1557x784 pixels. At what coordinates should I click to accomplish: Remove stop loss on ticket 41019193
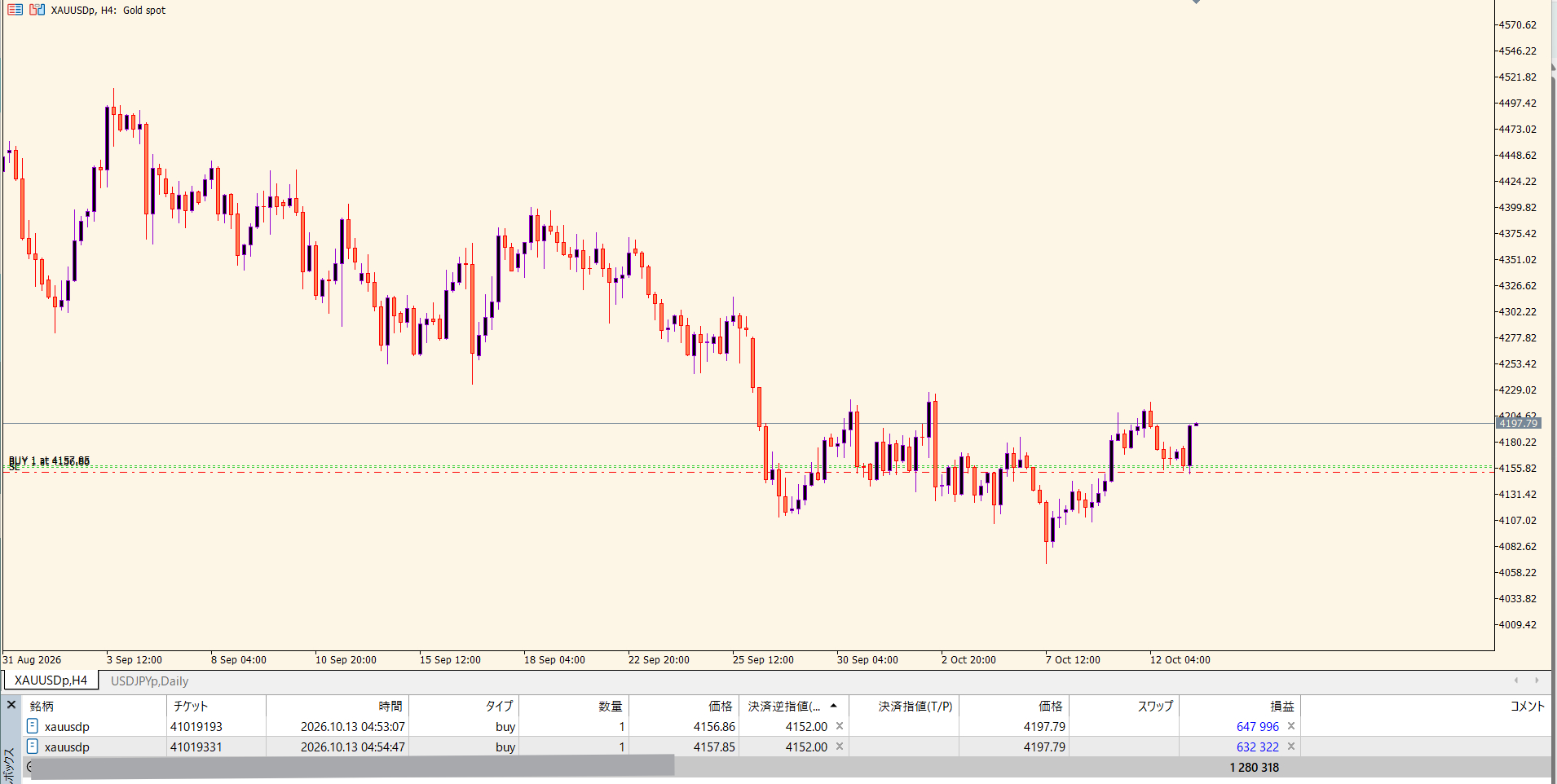pos(840,726)
